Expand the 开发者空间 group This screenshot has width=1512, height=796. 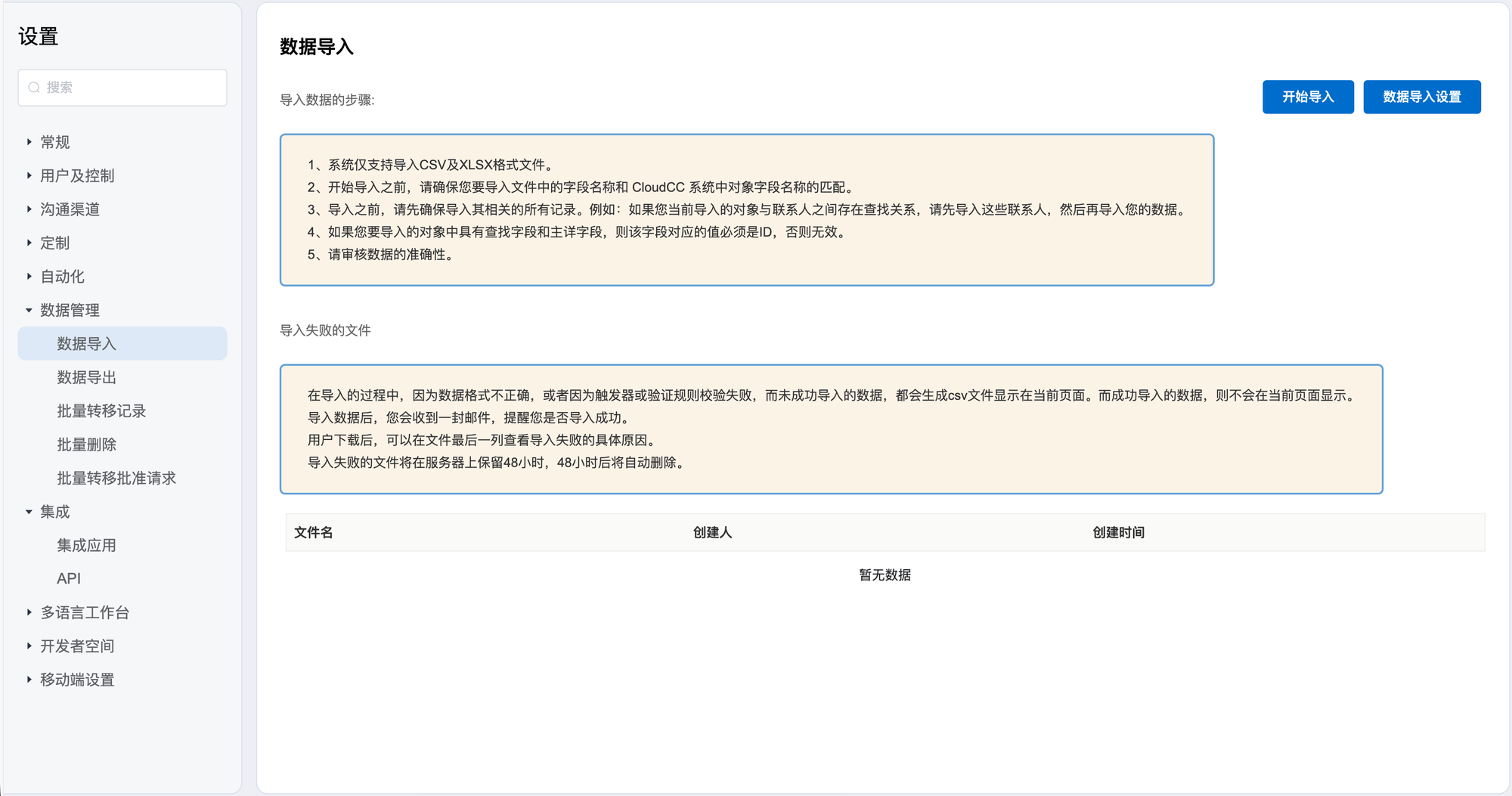point(29,646)
